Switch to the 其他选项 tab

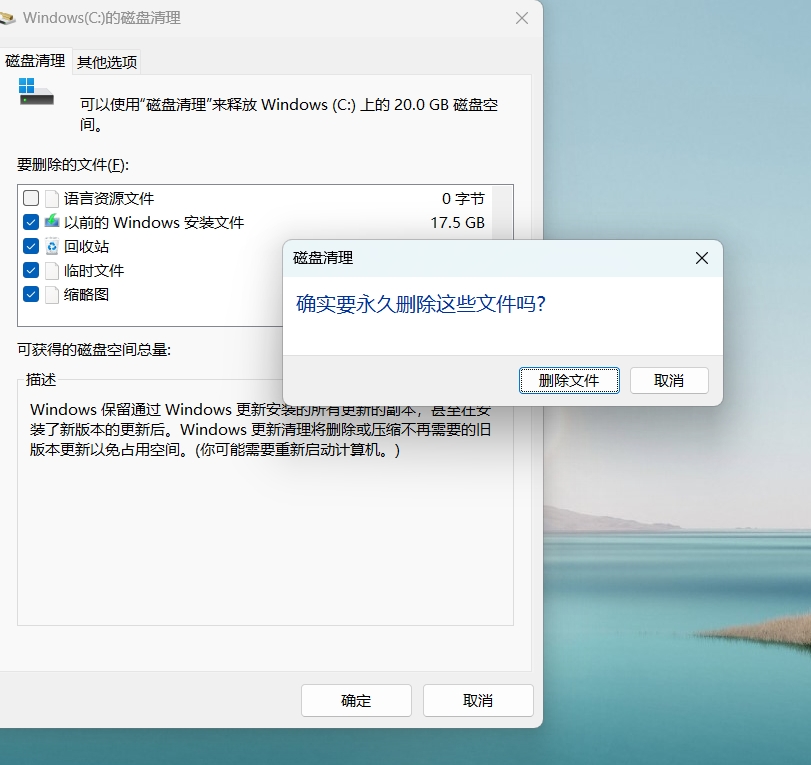click(107, 62)
